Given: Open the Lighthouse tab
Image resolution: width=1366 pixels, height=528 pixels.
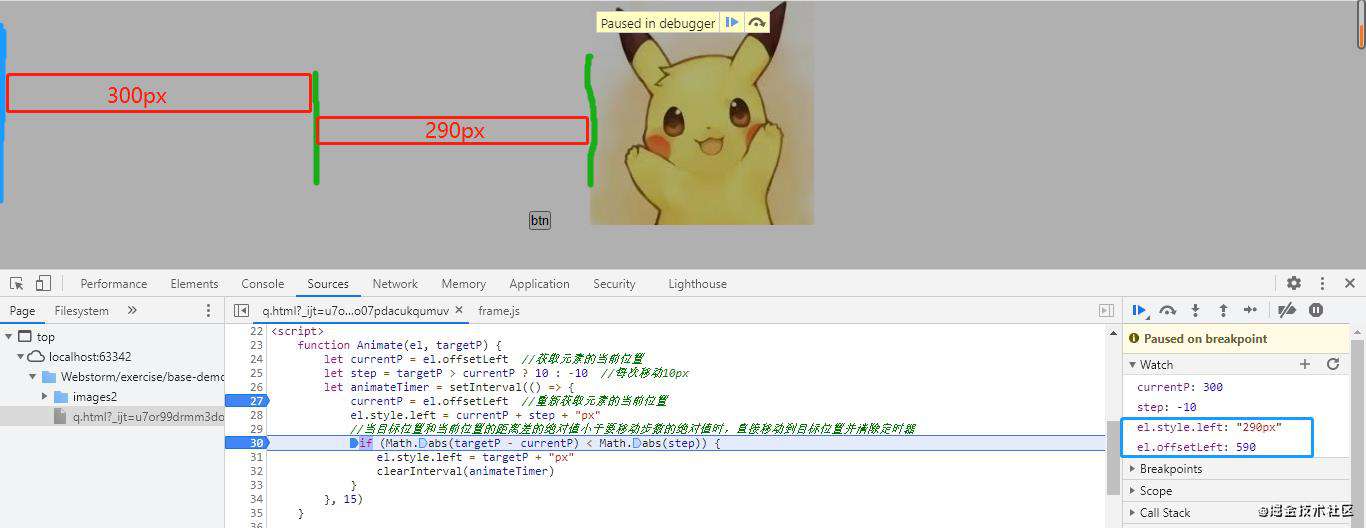Looking at the screenshot, I should pyautogui.click(x=697, y=284).
